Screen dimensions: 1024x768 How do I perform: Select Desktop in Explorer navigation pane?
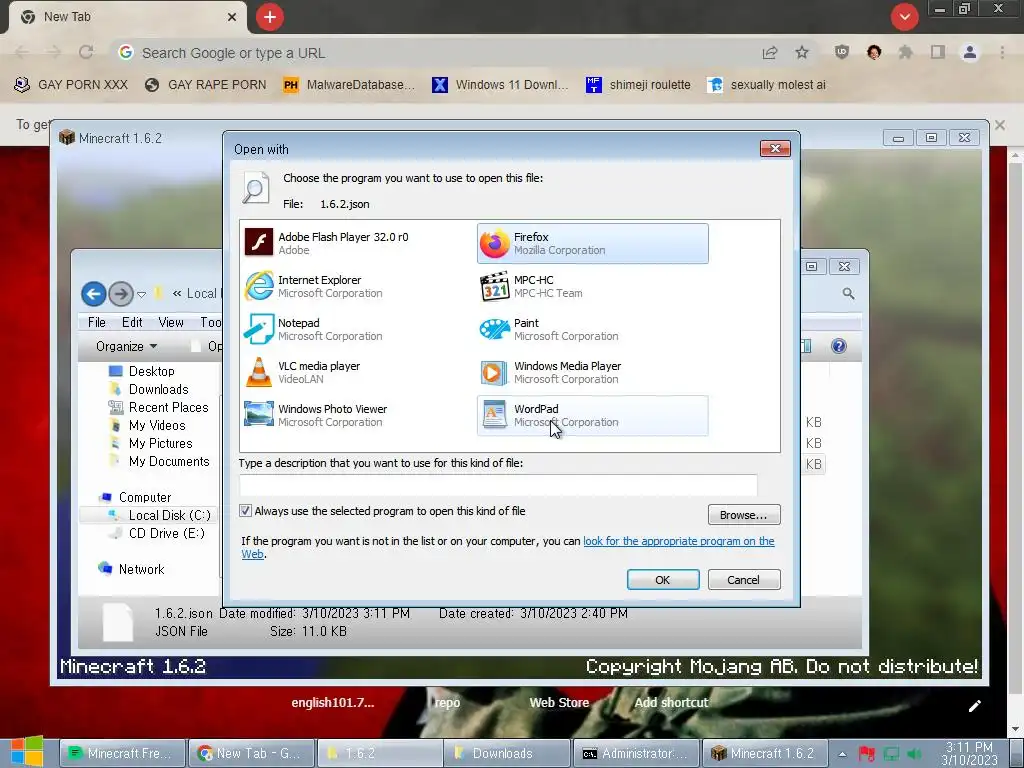coord(152,371)
